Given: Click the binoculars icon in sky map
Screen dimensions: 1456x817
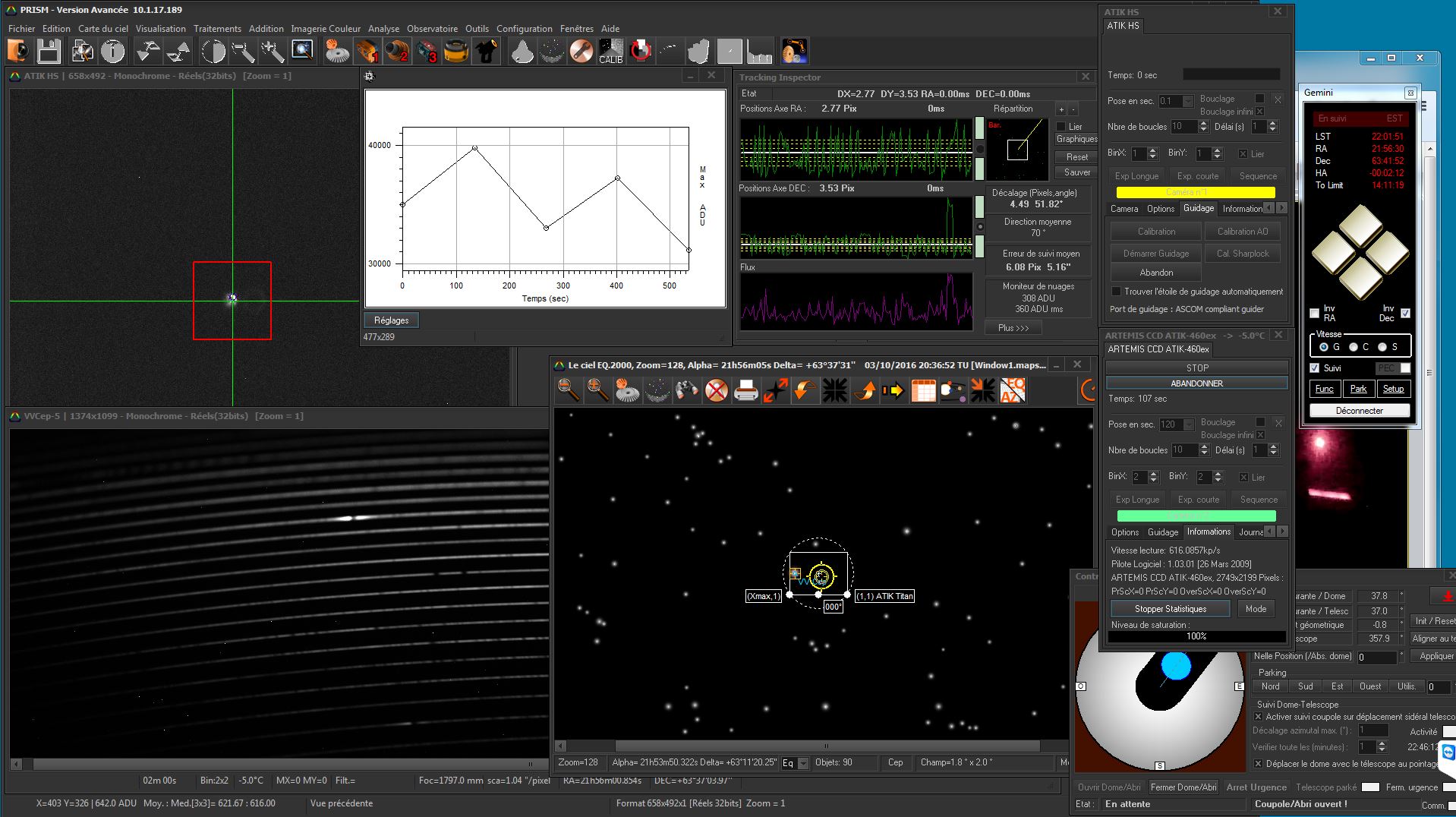Looking at the screenshot, I should (x=686, y=391).
